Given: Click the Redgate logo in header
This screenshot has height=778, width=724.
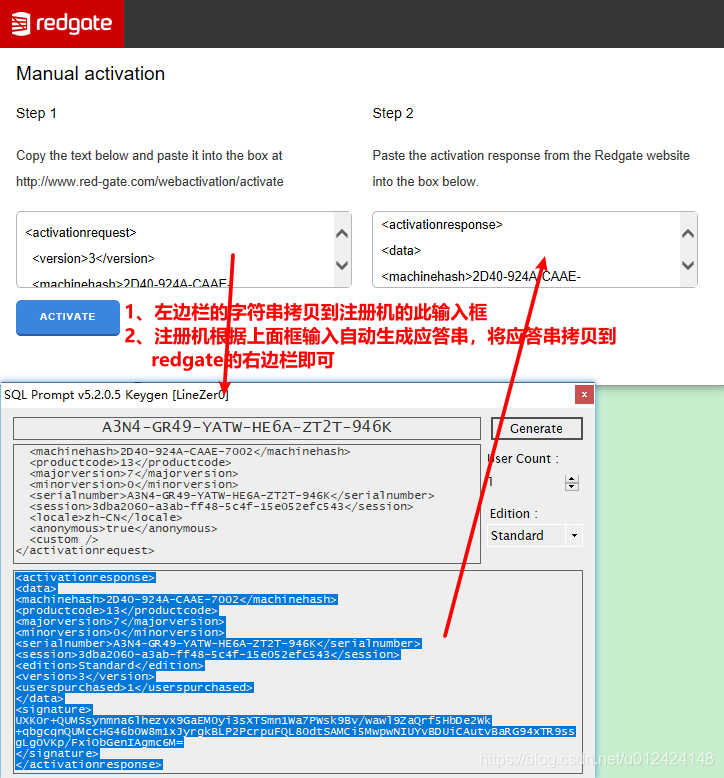Looking at the screenshot, I should [x=62, y=24].
